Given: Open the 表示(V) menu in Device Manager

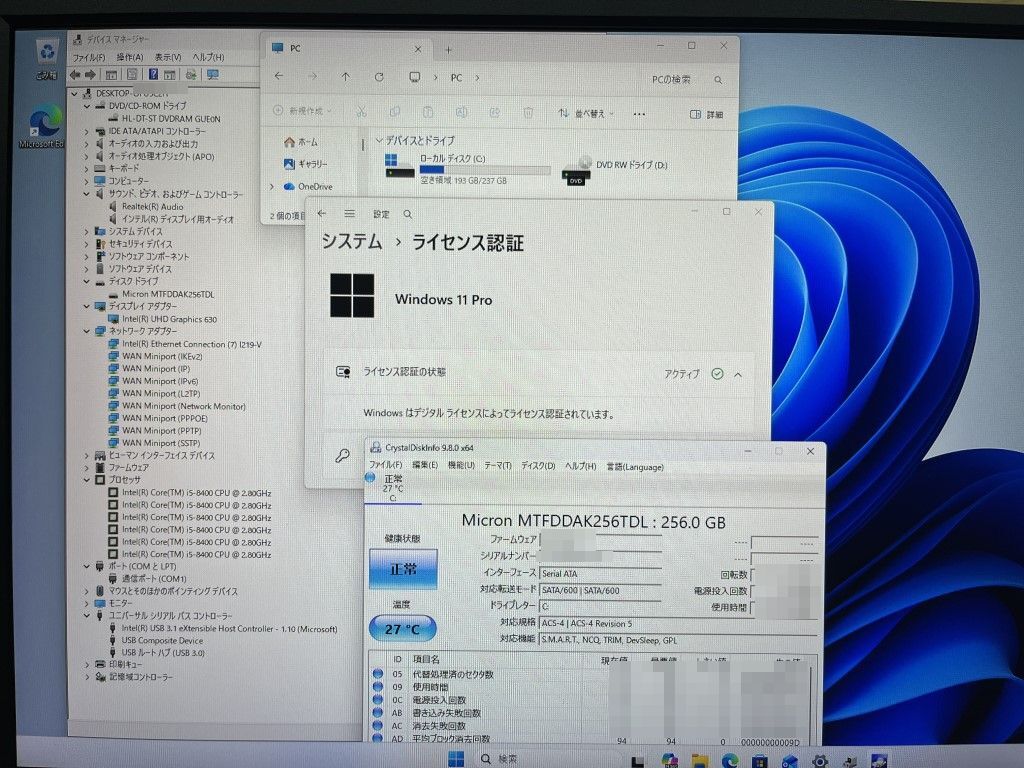Looking at the screenshot, I should point(168,57).
